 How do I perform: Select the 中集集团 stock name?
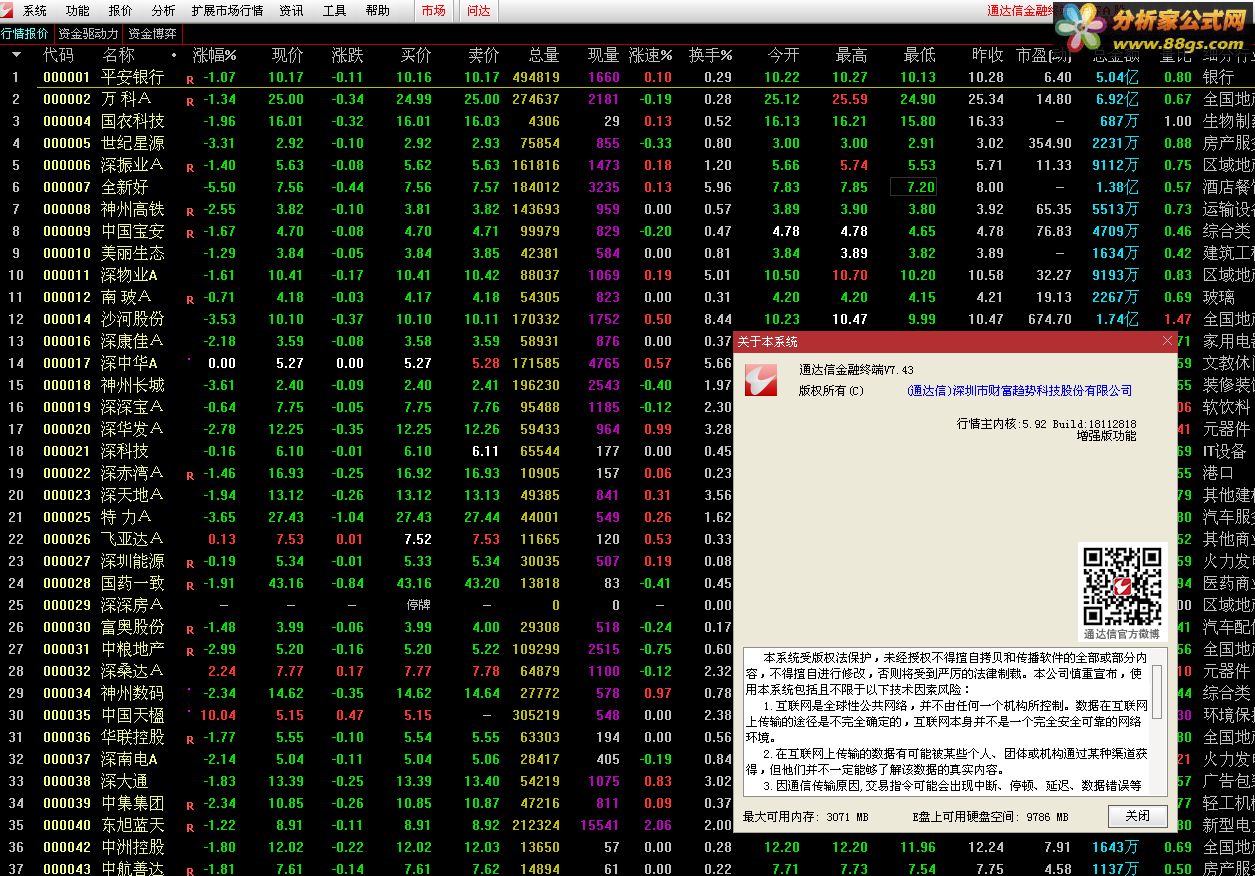pyautogui.click(x=133, y=803)
